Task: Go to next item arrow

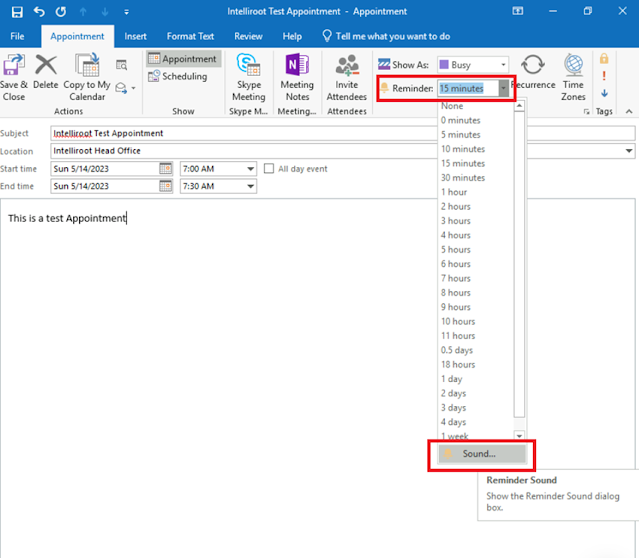Action: [x=105, y=12]
